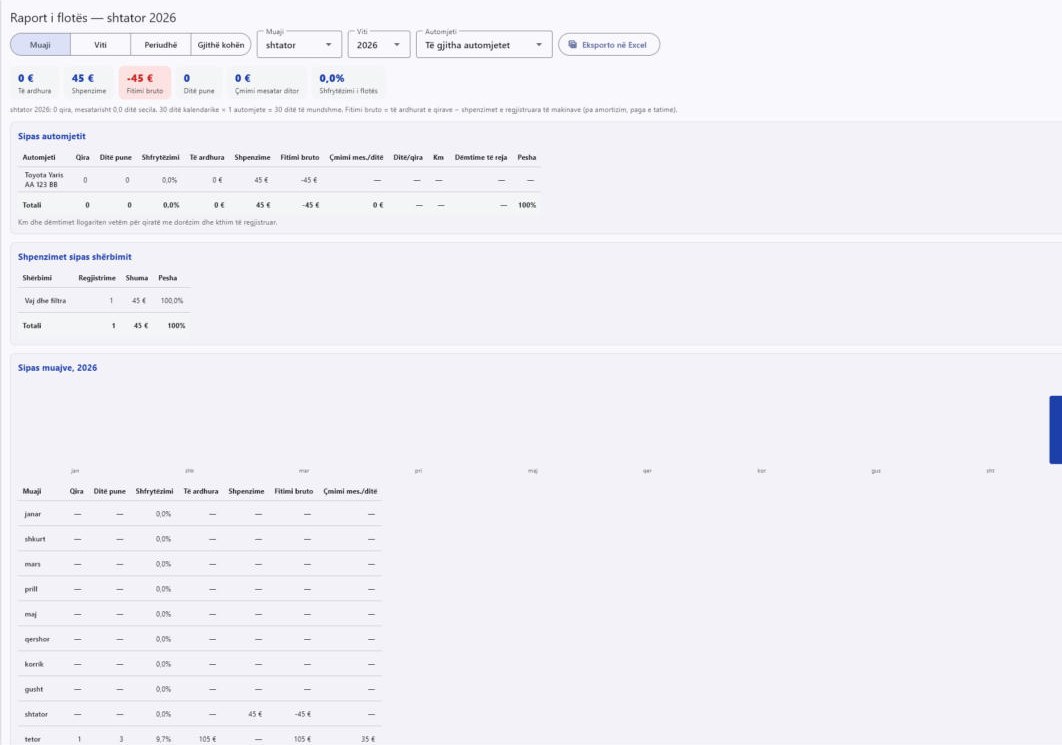Image resolution: width=1062 pixels, height=745 pixels.
Task: Select the Vaj dhe filtra row
Action: (x=104, y=301)
